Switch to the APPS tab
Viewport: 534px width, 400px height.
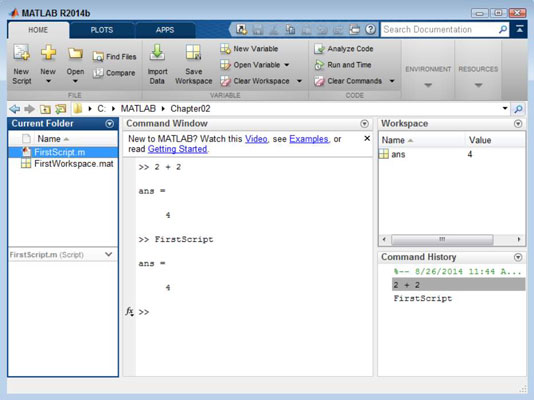pyautogui.click(x=165, y=30)
